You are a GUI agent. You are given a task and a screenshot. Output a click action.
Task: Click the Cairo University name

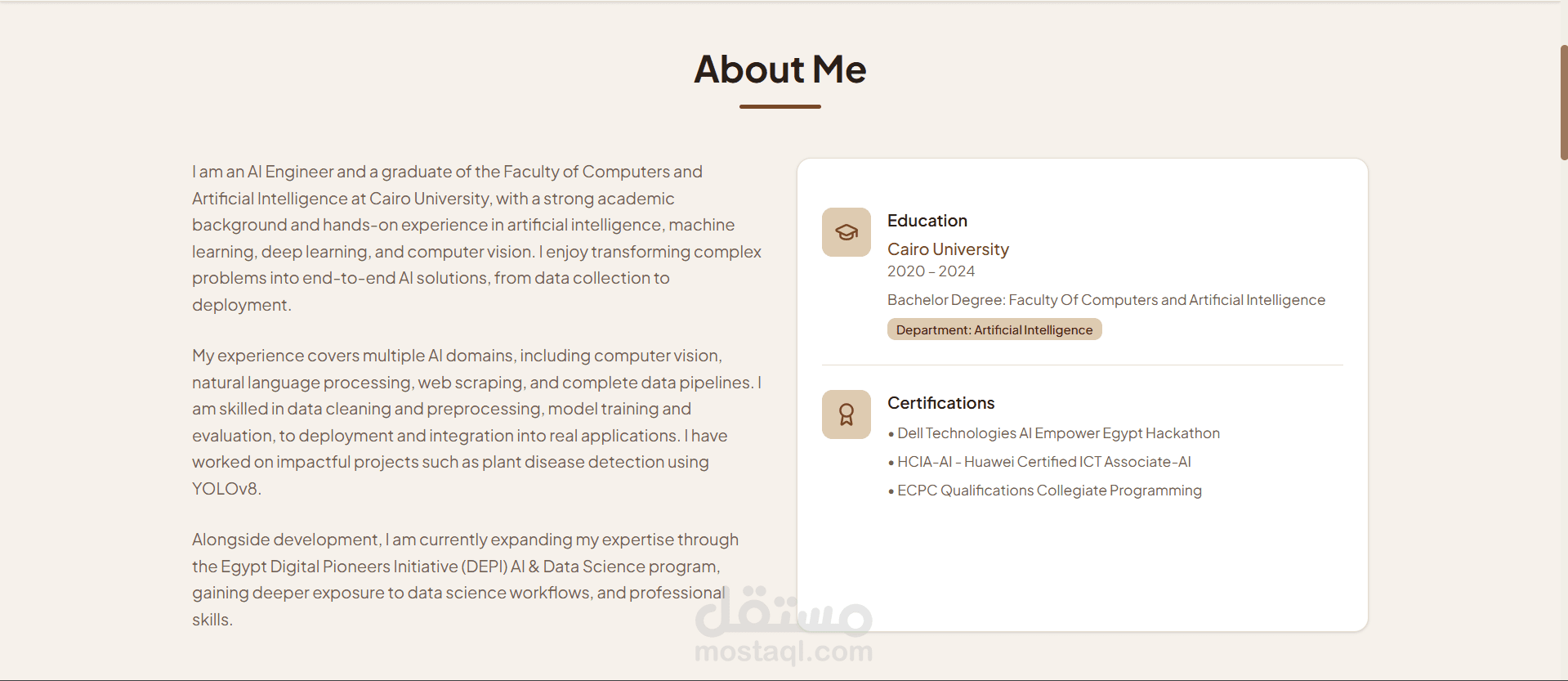(x=948, y=249)
